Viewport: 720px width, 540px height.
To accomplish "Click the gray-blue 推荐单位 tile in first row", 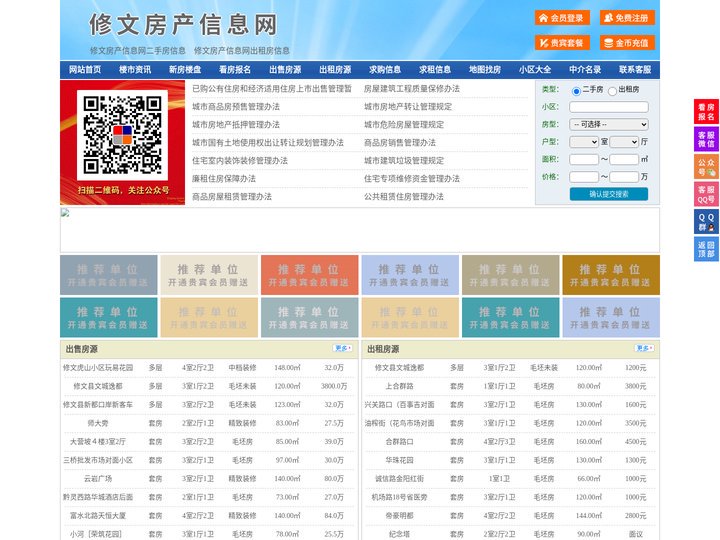I will [109, 275].
